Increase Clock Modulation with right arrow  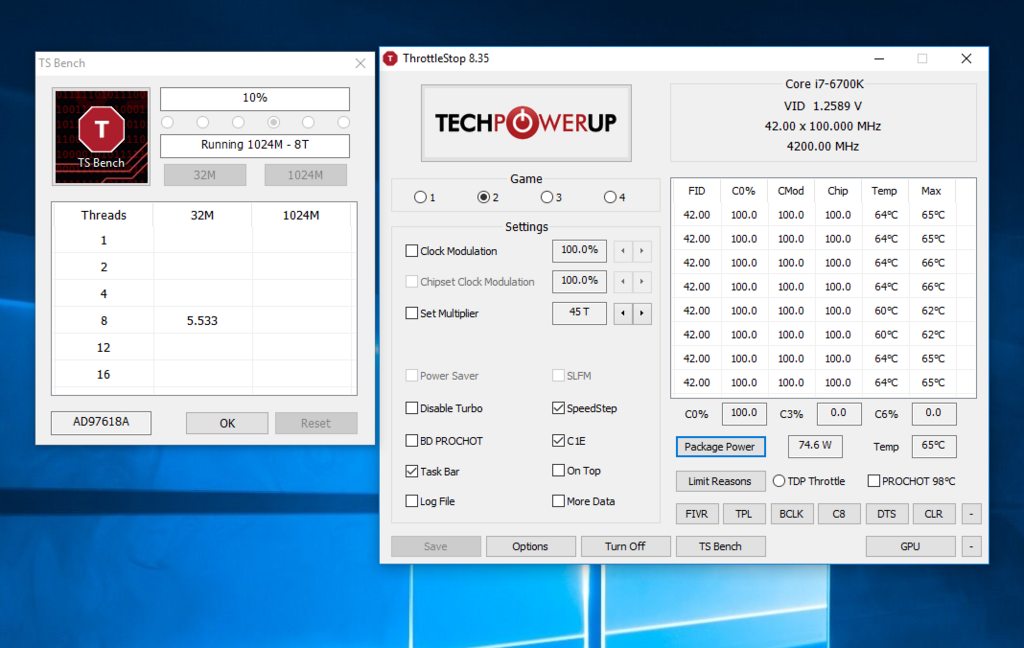click(642, 251)
